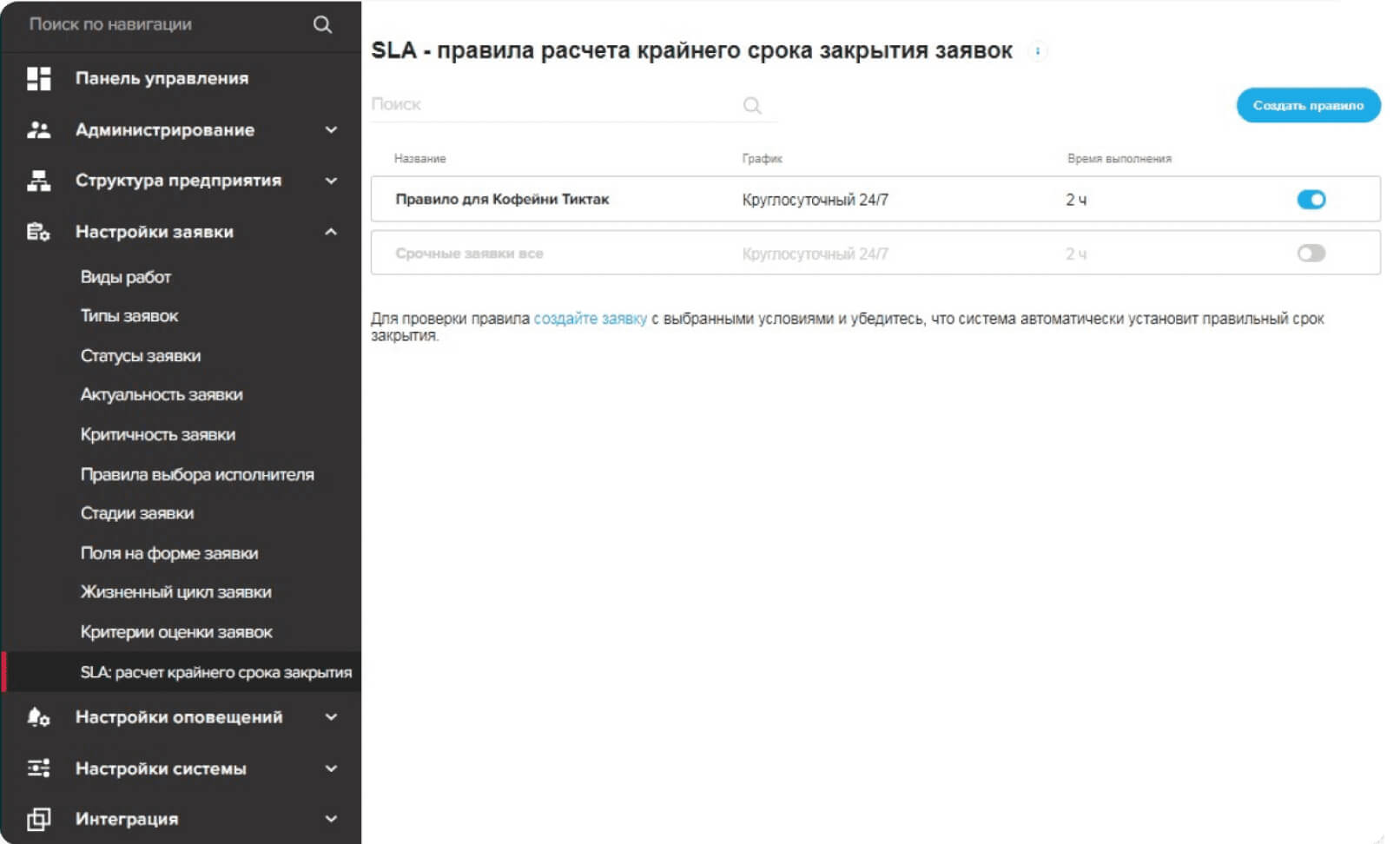1400x844 pixels.
Task: Click the Название column header
Action: coord(419,159)
